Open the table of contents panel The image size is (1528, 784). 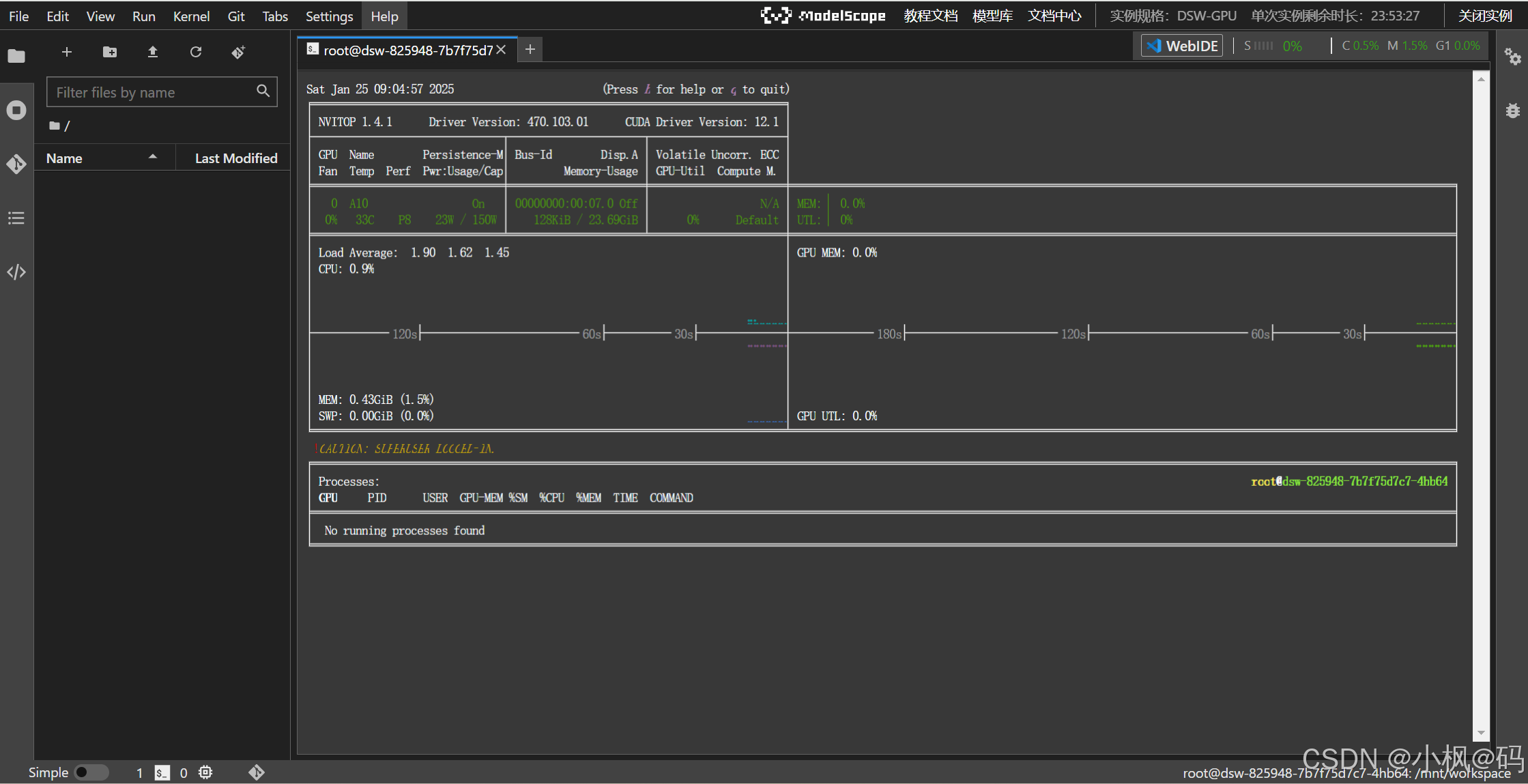[x=16, y=218]
